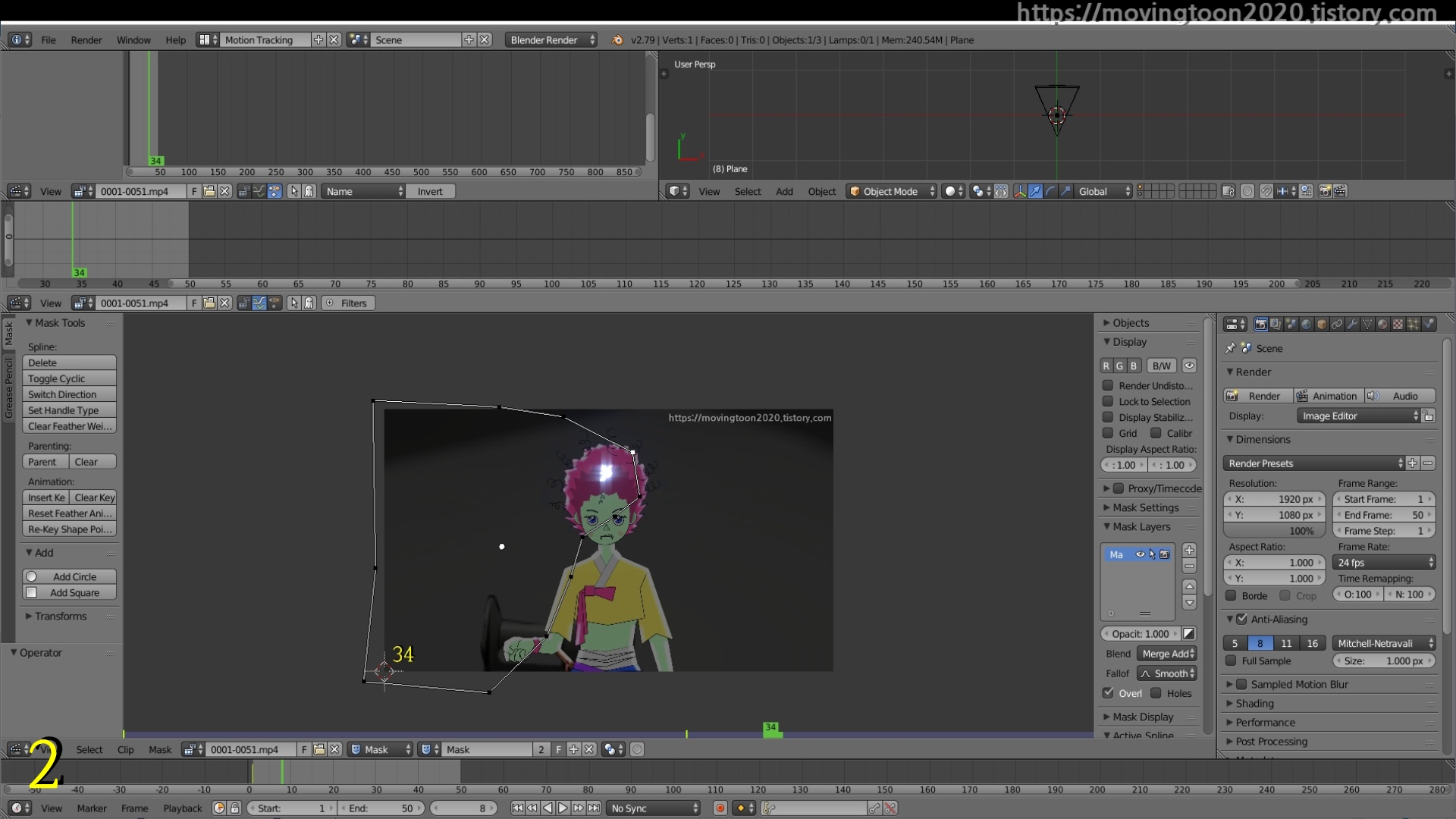Remove mask layer with minus button
1456x819 pixels.
tap(1189, 567)
